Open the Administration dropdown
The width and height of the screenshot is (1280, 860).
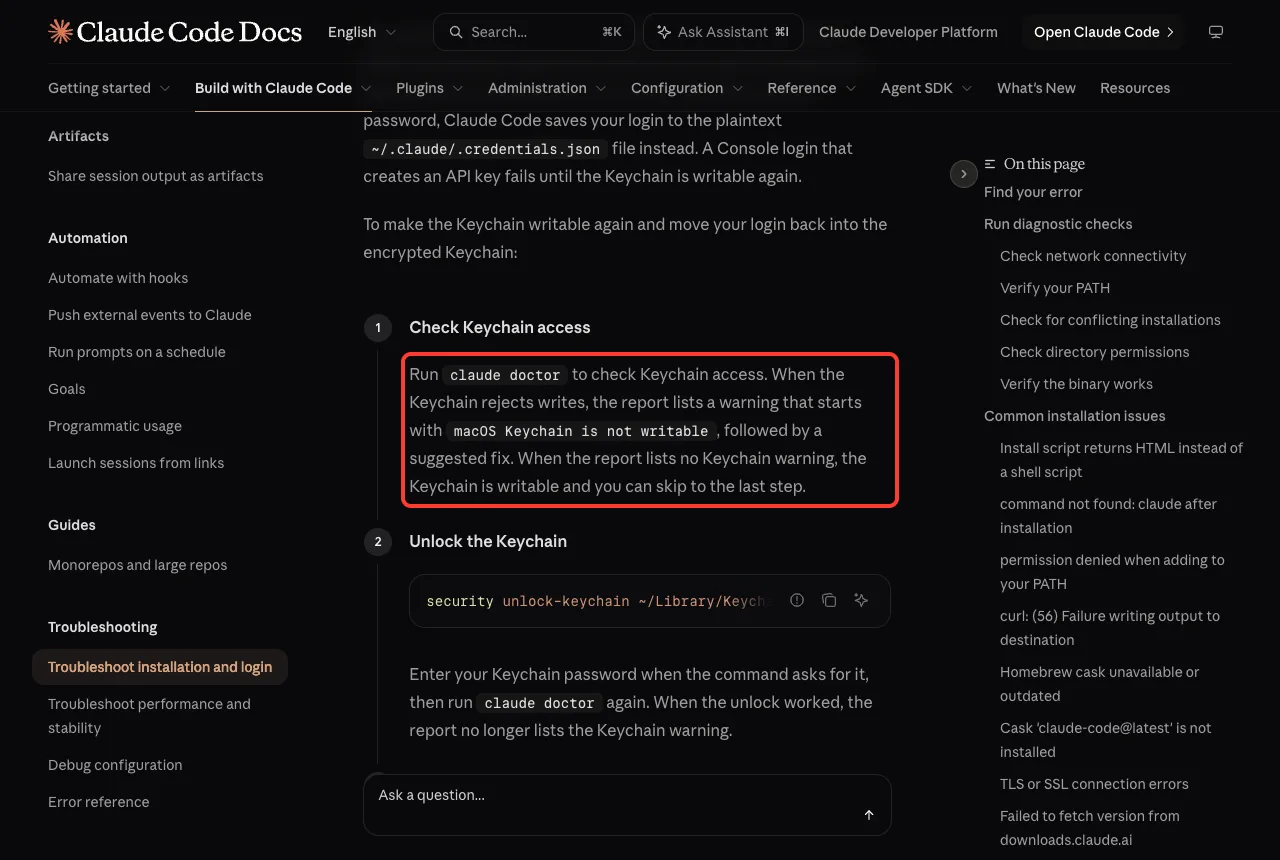point(547,88)
